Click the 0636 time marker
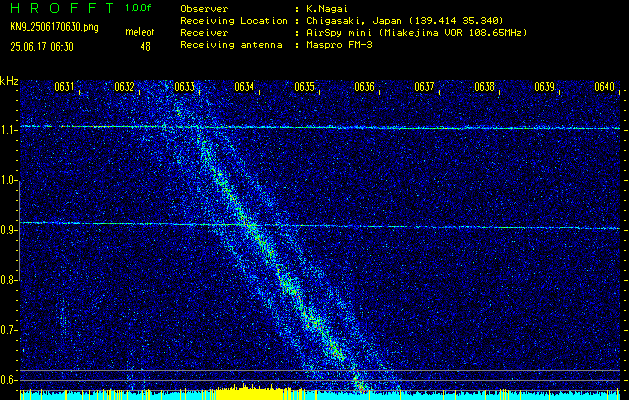 click(x=364, y=87)
